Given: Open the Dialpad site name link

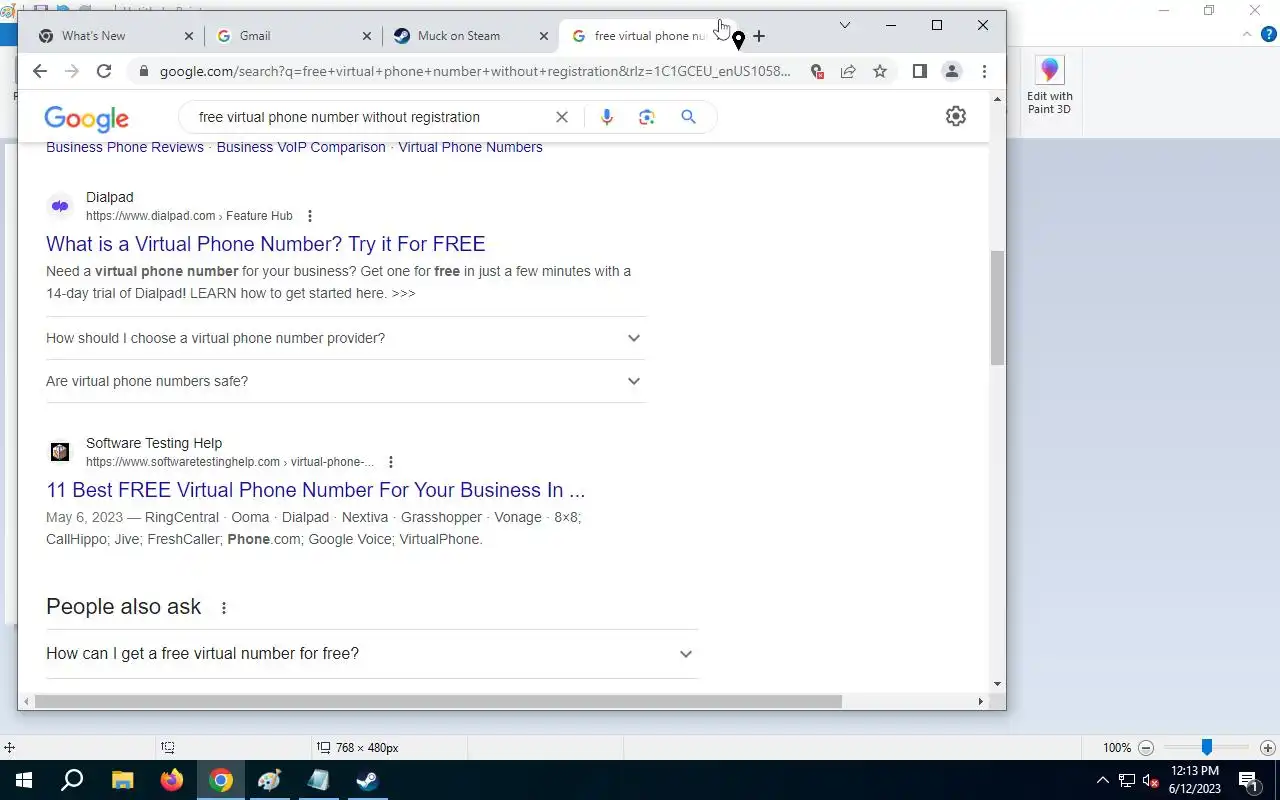Looking at the screenshot, I should (110, 197).
